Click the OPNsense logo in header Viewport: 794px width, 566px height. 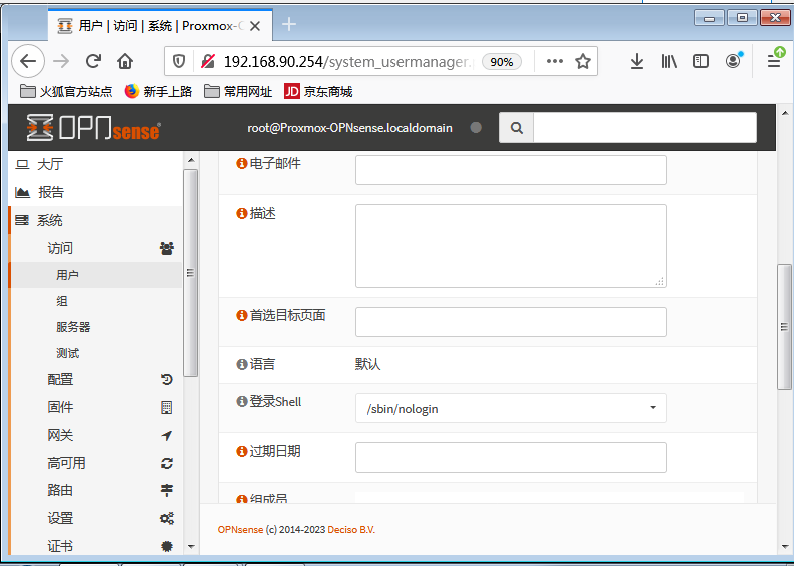93,128
